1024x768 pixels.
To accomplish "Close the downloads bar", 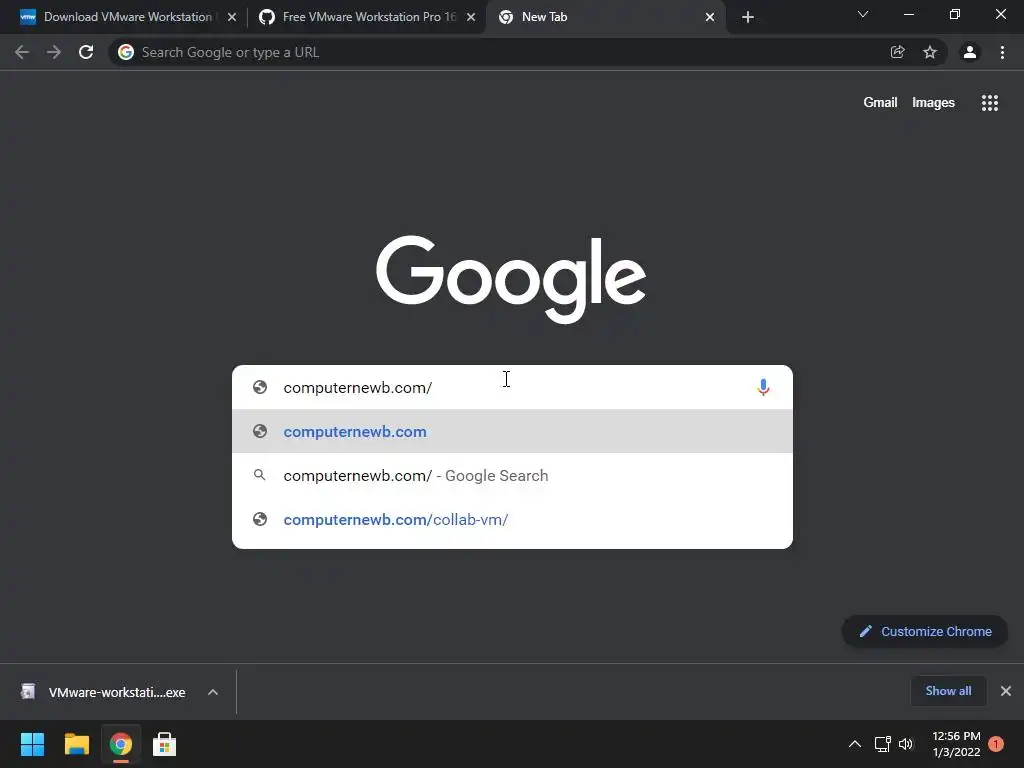I will click(1006, 691).
